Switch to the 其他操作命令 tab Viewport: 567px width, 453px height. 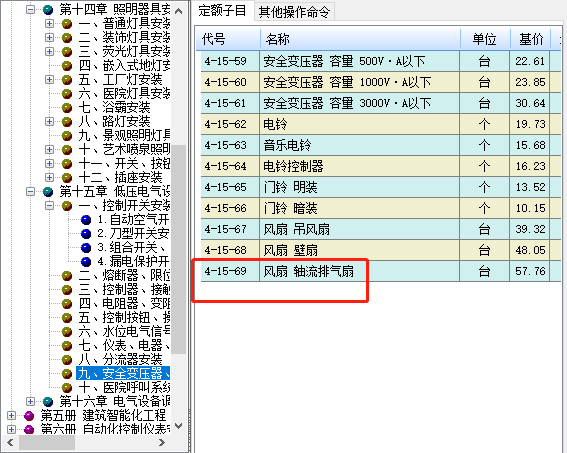294,12
